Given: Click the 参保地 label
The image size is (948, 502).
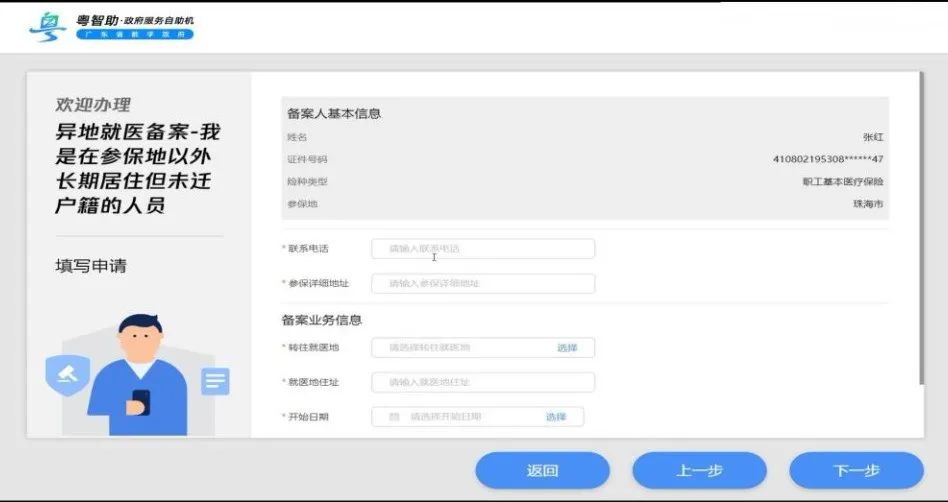Looking at the screenshot, I should tap(302, 204).
